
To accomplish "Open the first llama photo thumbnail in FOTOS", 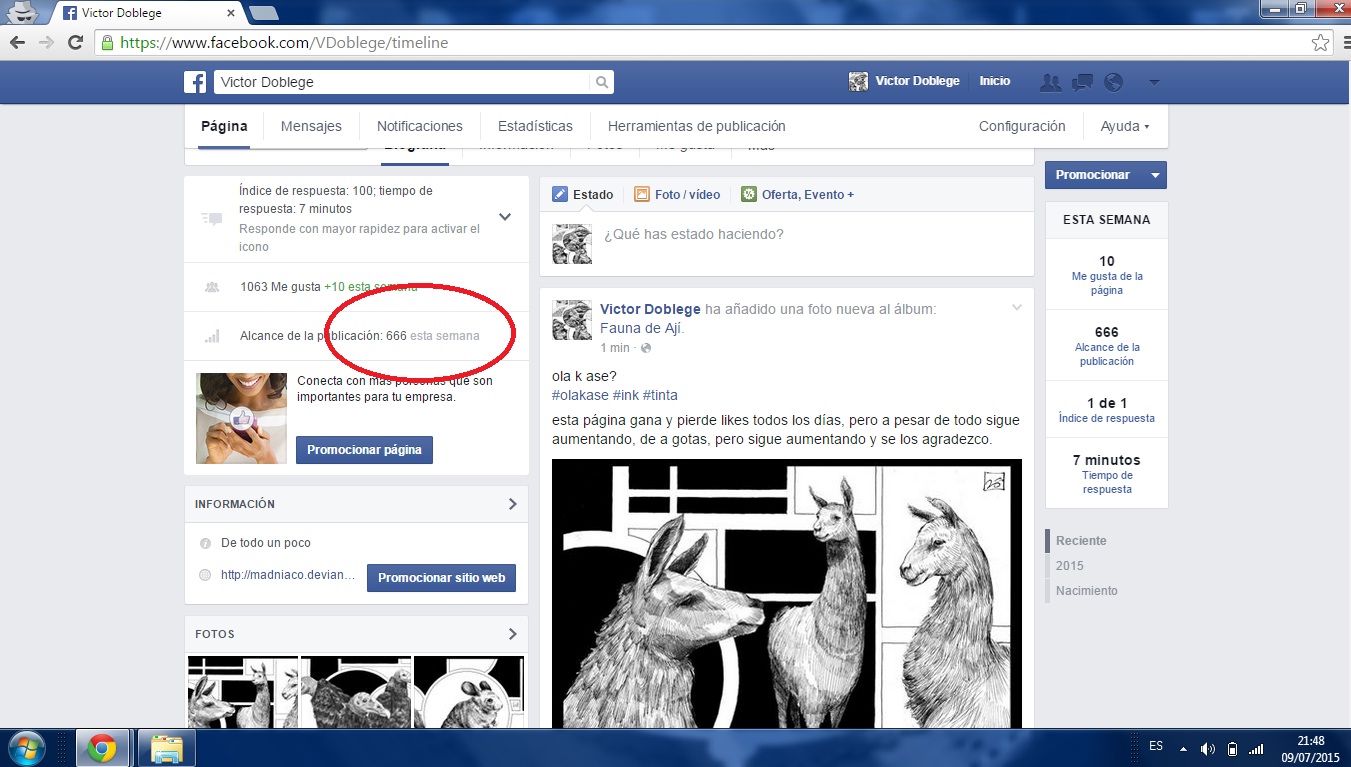I will click(243, 692).
